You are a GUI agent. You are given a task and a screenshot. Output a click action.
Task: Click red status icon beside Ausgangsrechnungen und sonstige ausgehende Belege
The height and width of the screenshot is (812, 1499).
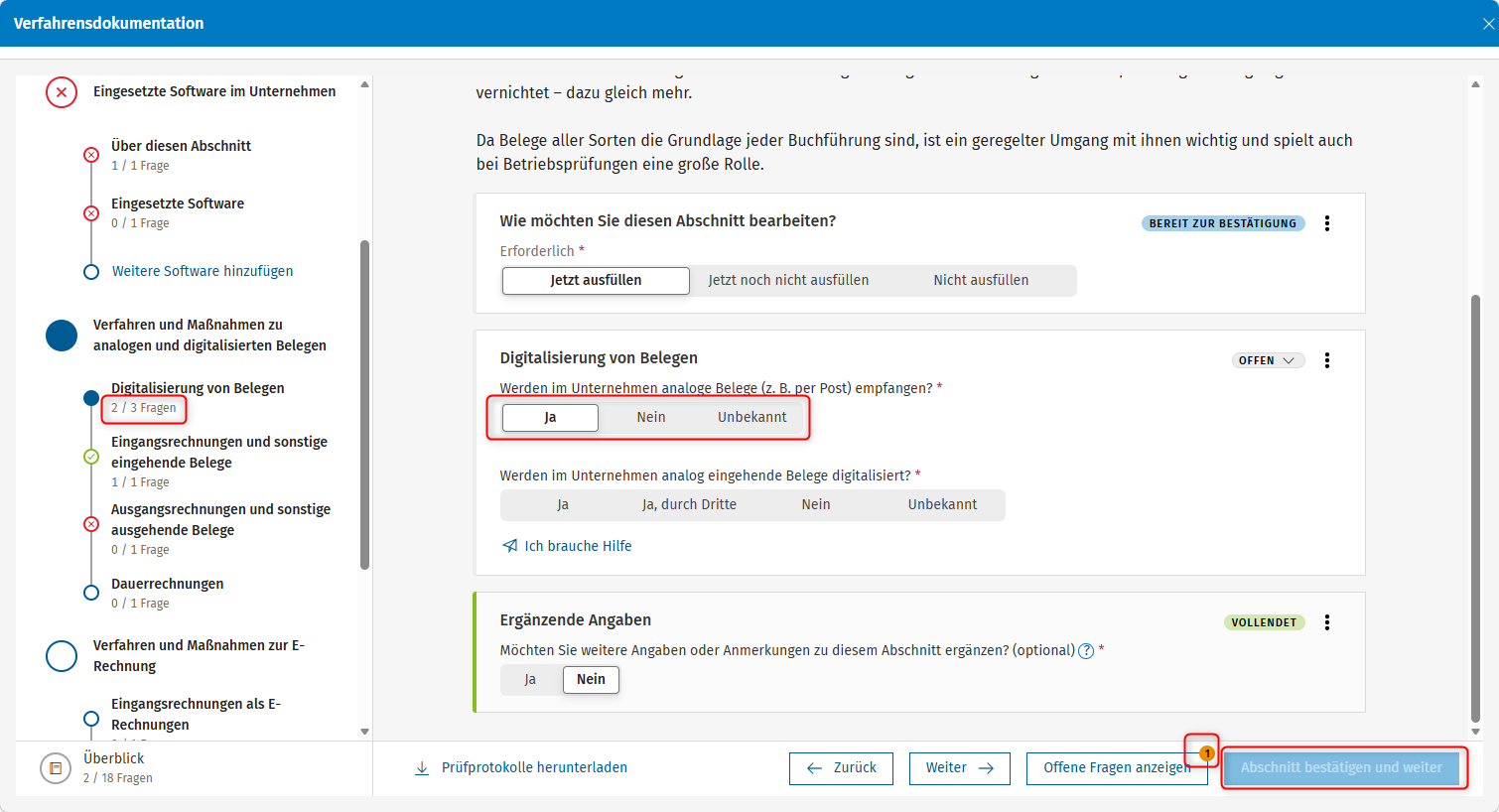91,524
